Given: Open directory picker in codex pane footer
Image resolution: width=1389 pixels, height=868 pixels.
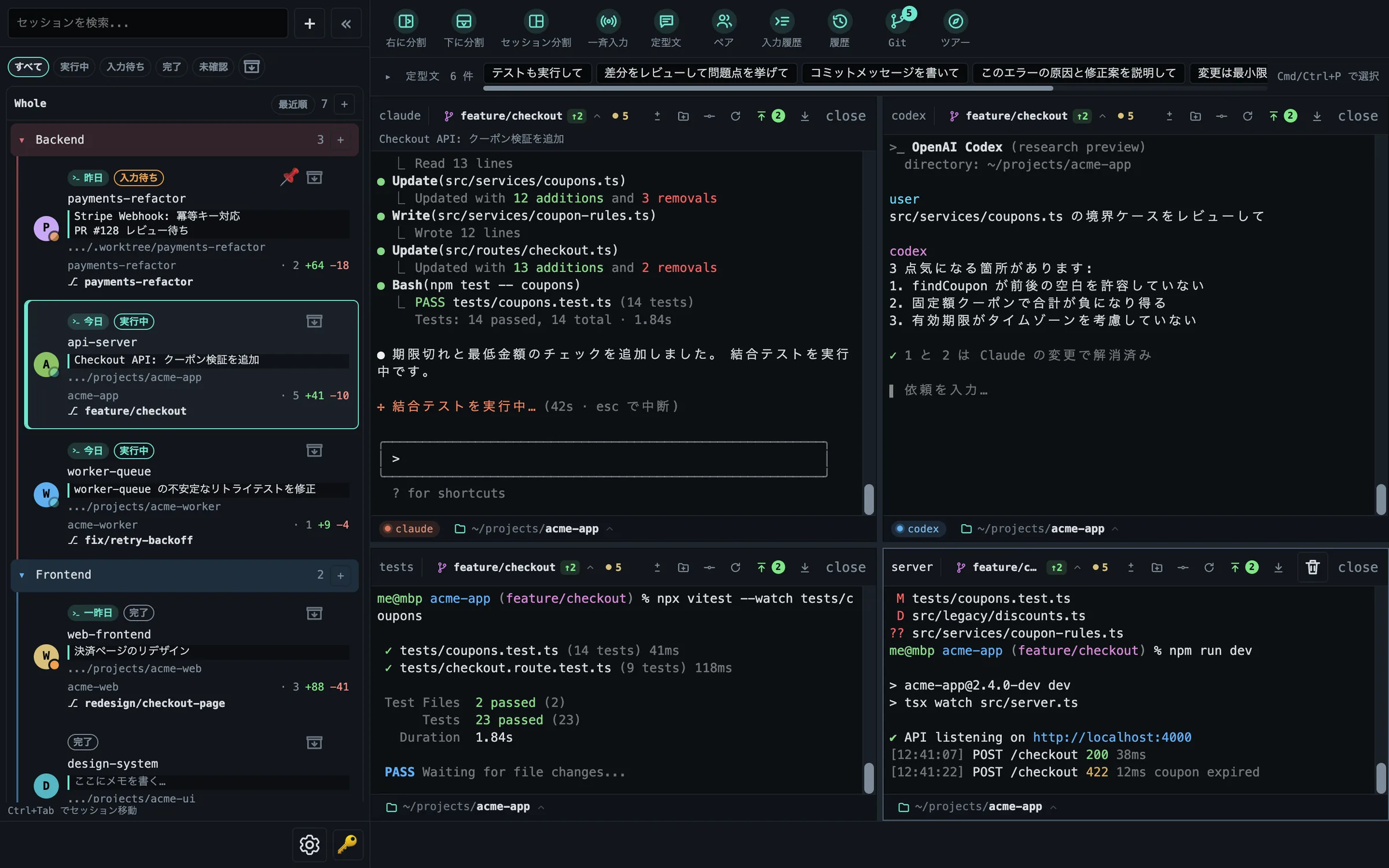Looking at the screenshot, I should pos(1040,529).
